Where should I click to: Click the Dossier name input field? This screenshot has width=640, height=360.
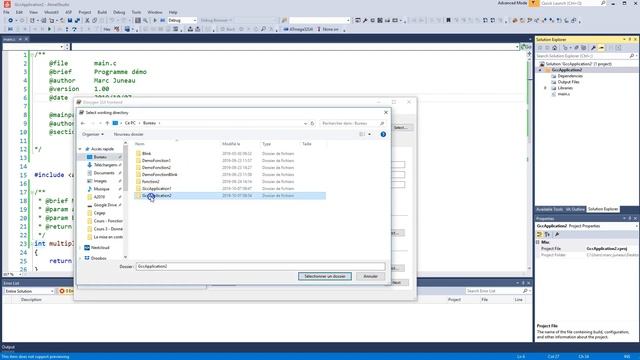[x=260, y=266]
